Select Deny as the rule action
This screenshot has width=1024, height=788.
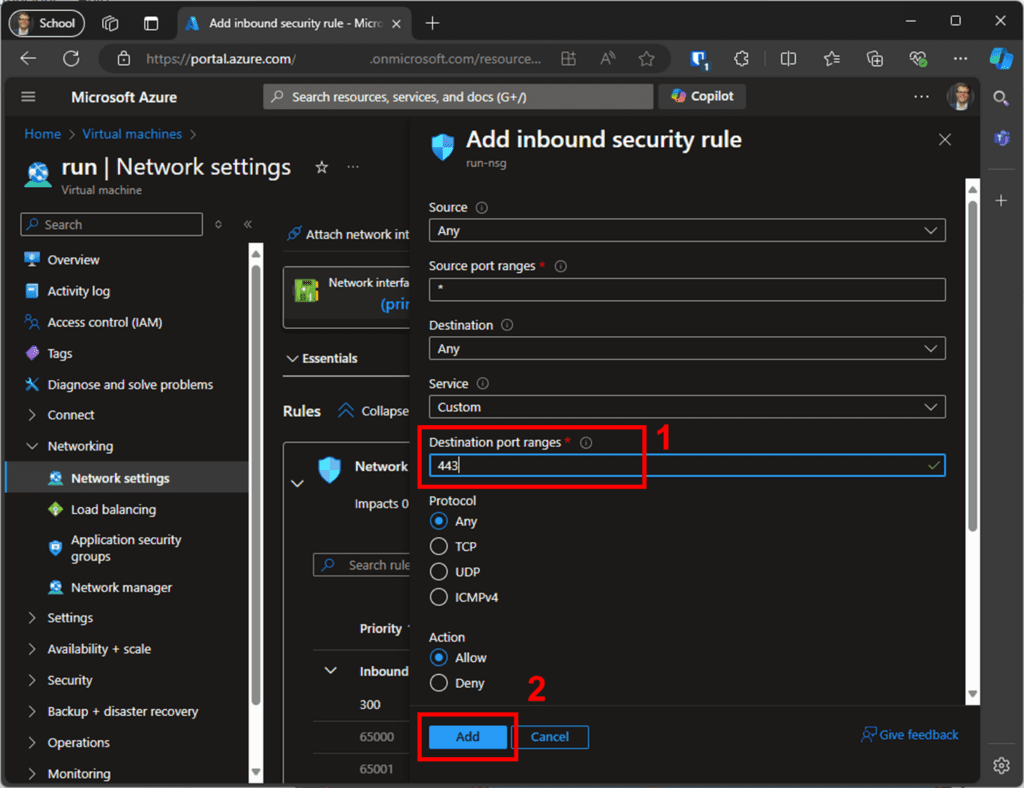(438, 683)
